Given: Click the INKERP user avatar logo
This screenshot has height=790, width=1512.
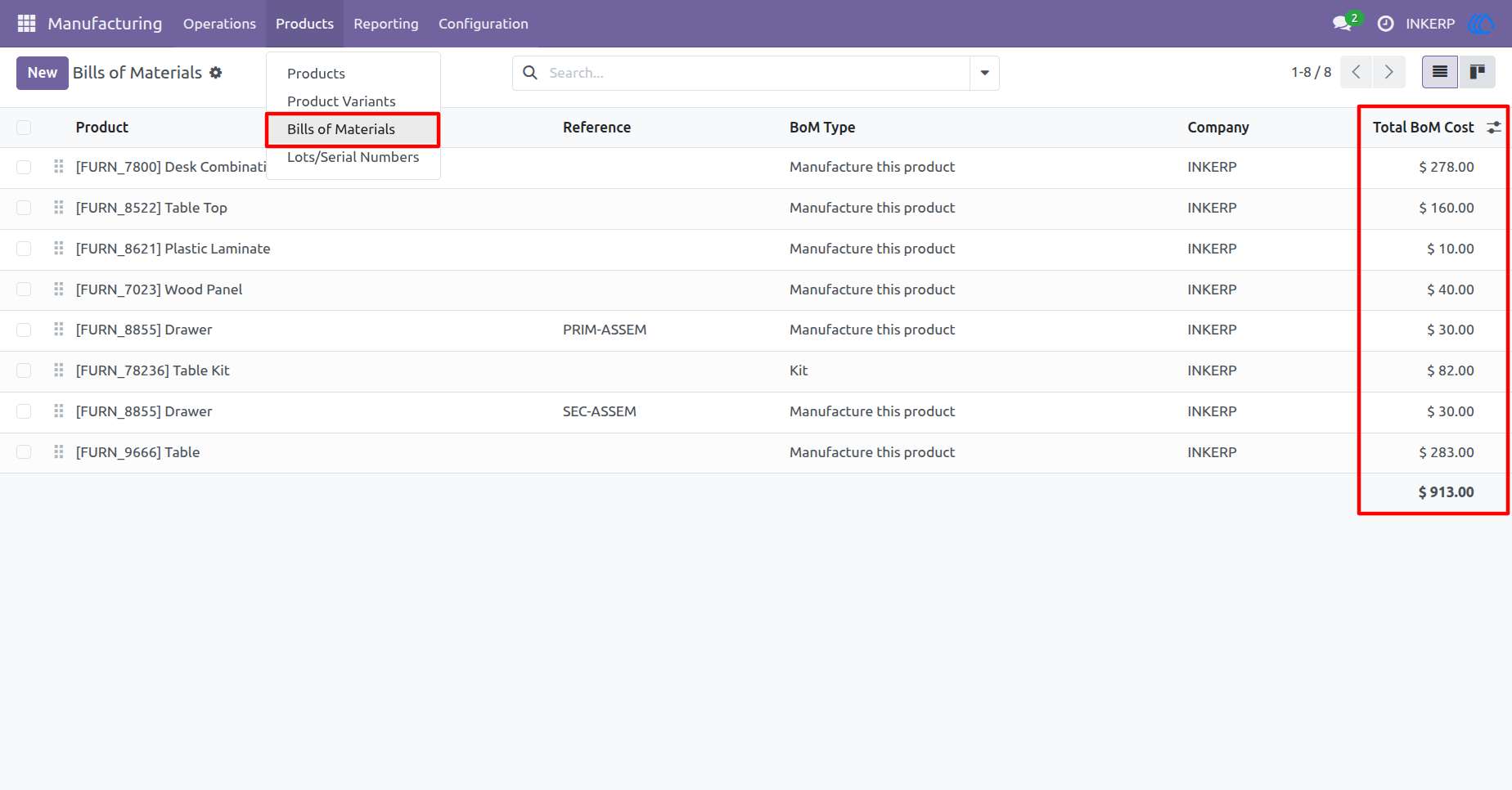Looking at the screenshot, I should coord(1481,24).
